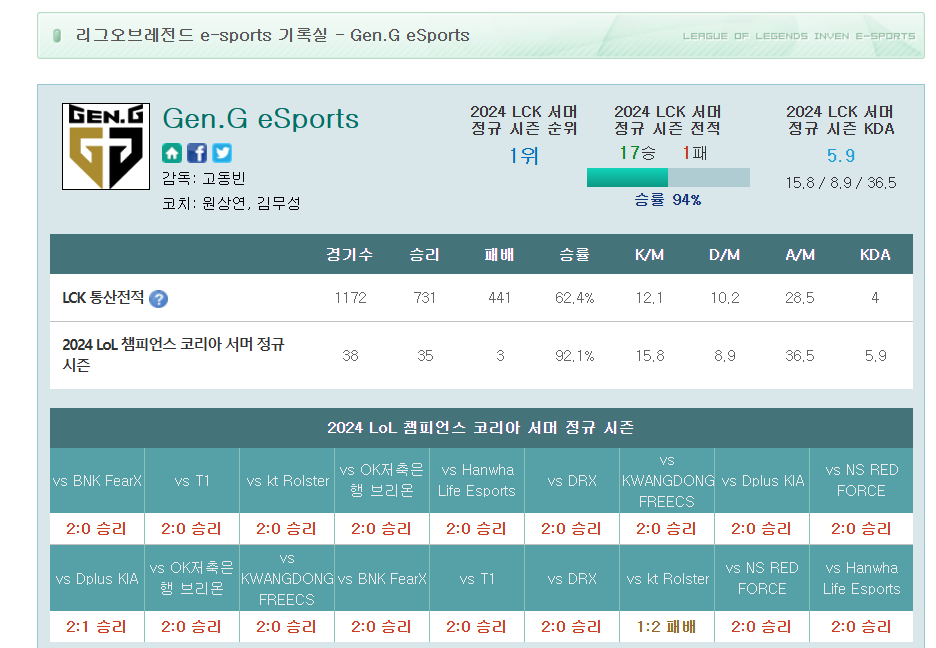The height and width of the screenshot is (648, 936).
Task: Click the KDA column header
Action: click(x=875, y=255)
